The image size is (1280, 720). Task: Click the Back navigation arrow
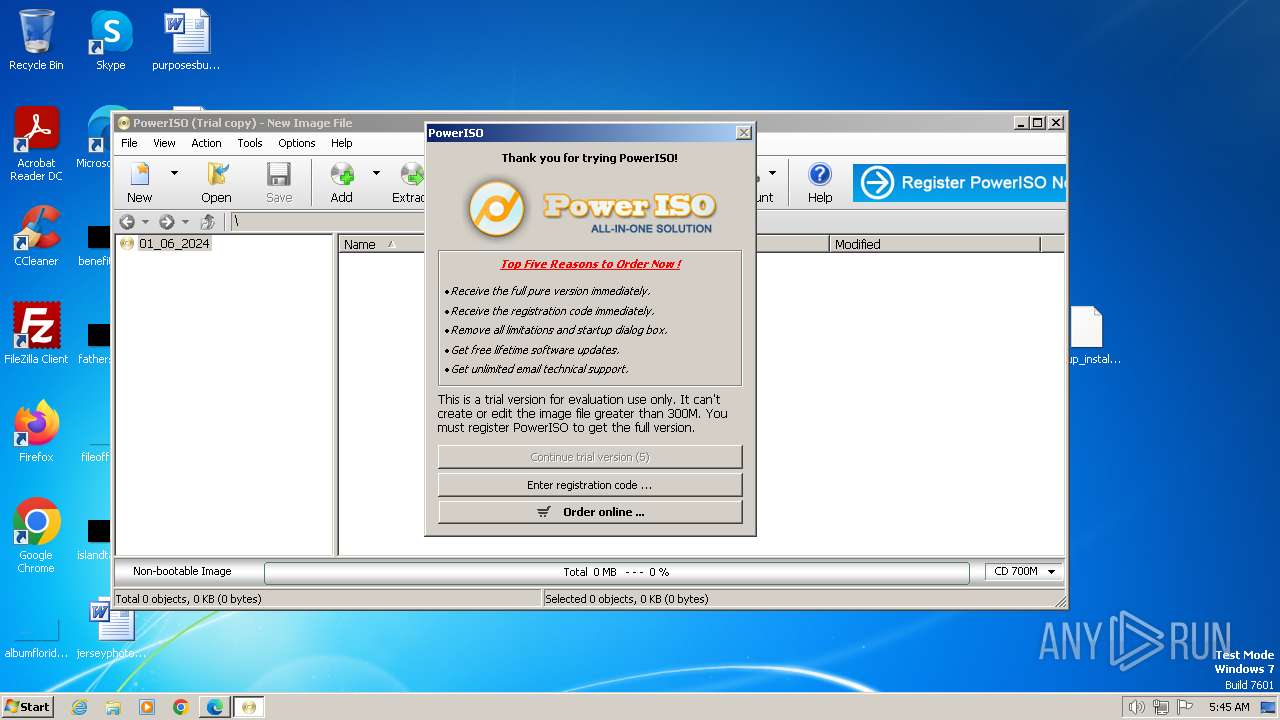(127, 222)
